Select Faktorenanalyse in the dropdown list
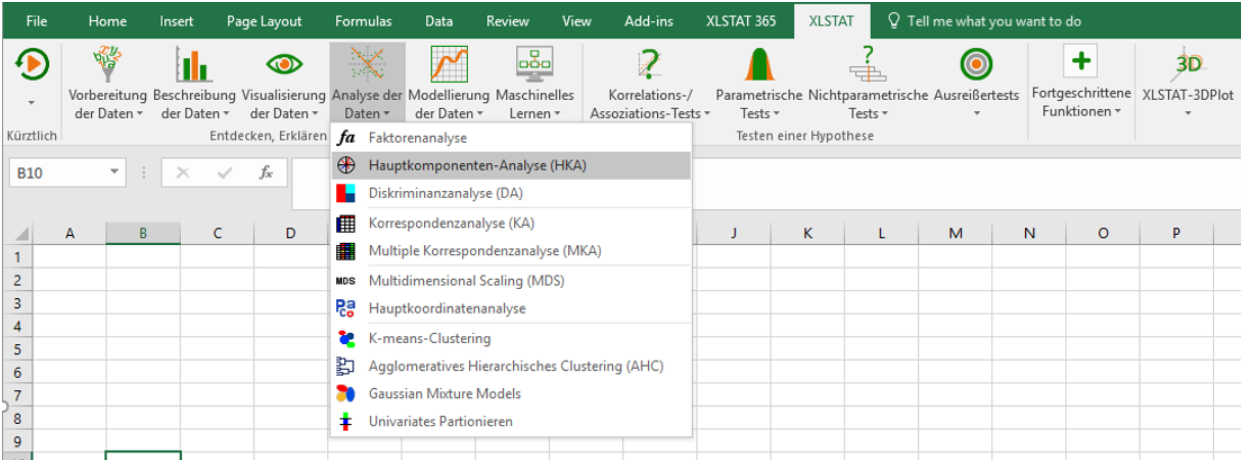Image resolution: width=1246 pixels, height=465 pixels. pos(417,138)
